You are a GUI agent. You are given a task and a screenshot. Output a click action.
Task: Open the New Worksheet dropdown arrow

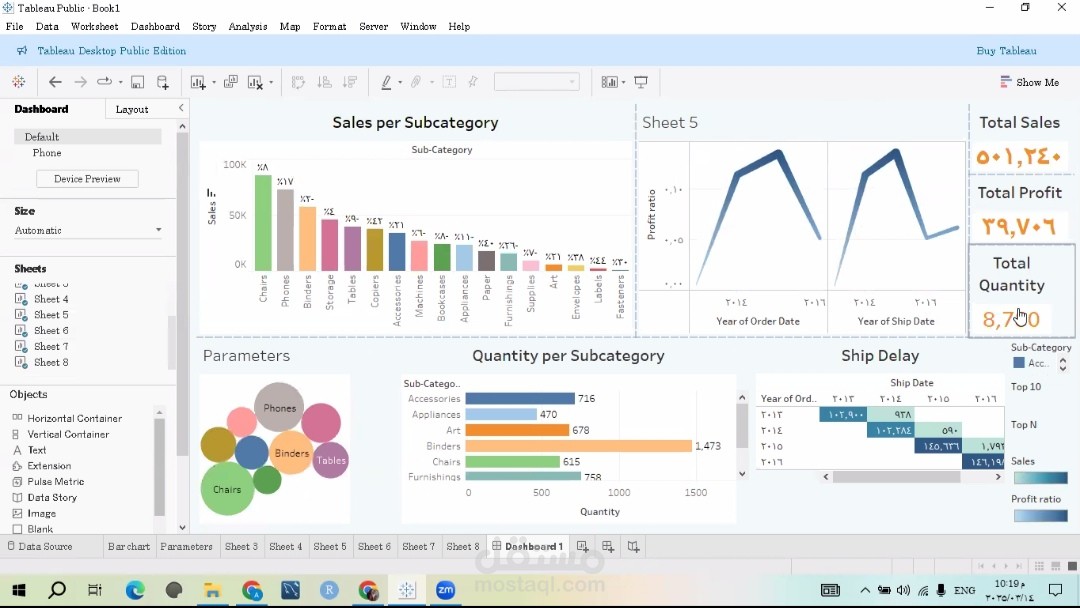(214, 83)
